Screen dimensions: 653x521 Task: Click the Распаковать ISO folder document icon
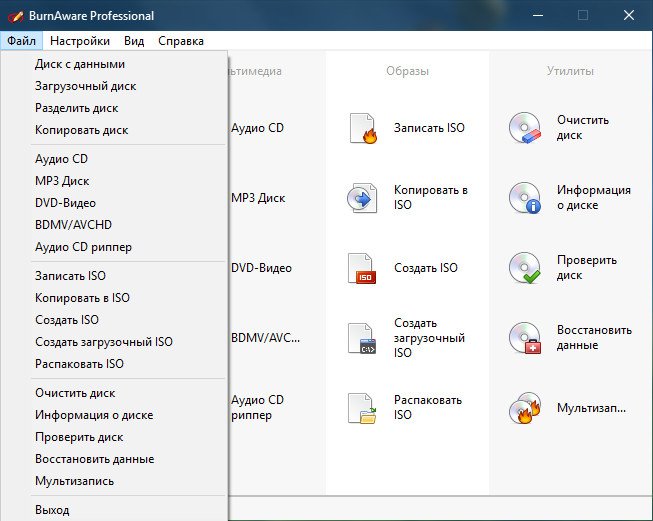[362, 409]
